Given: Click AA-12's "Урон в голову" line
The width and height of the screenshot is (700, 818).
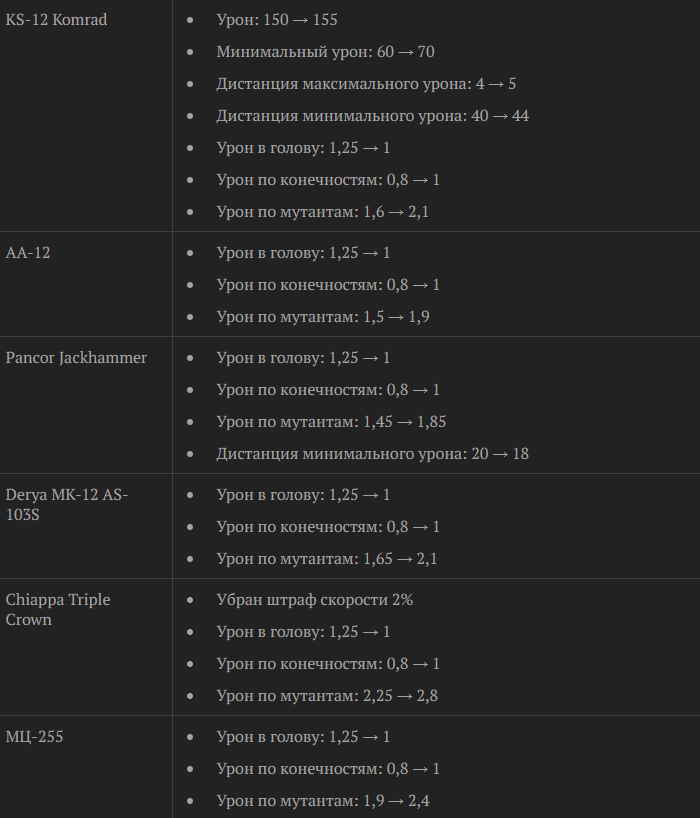Looking at the screenshot, I should click(x=303, y=253).
